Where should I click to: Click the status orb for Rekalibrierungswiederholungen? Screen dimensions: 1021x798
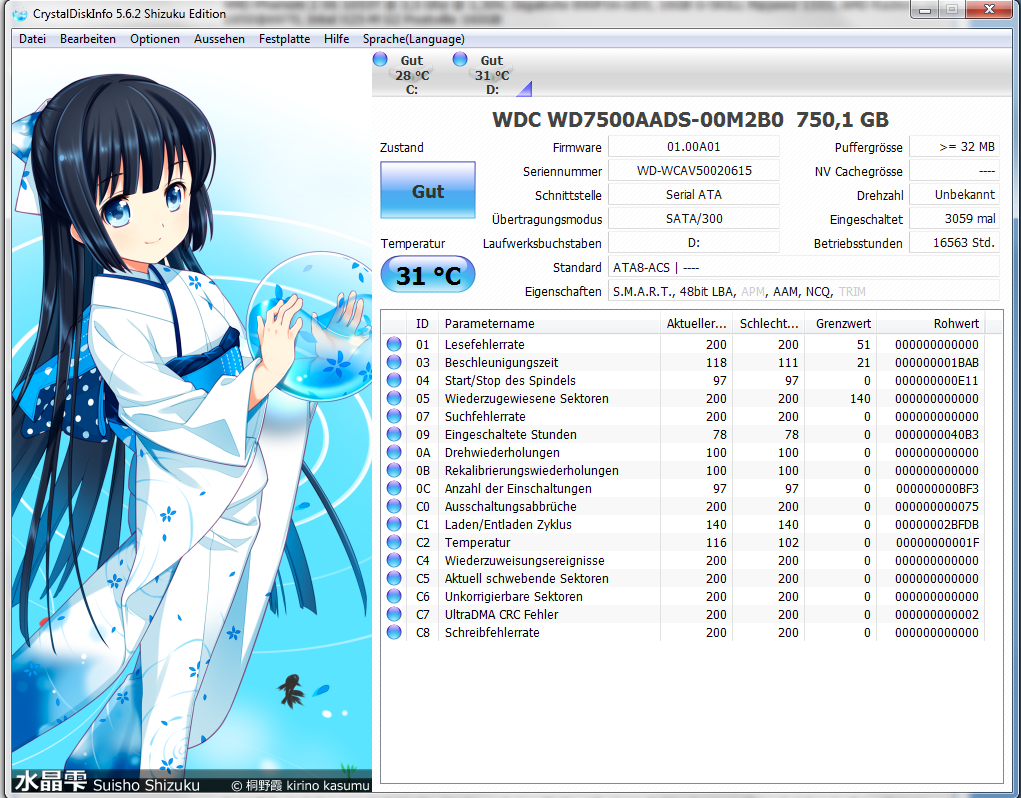394,470
